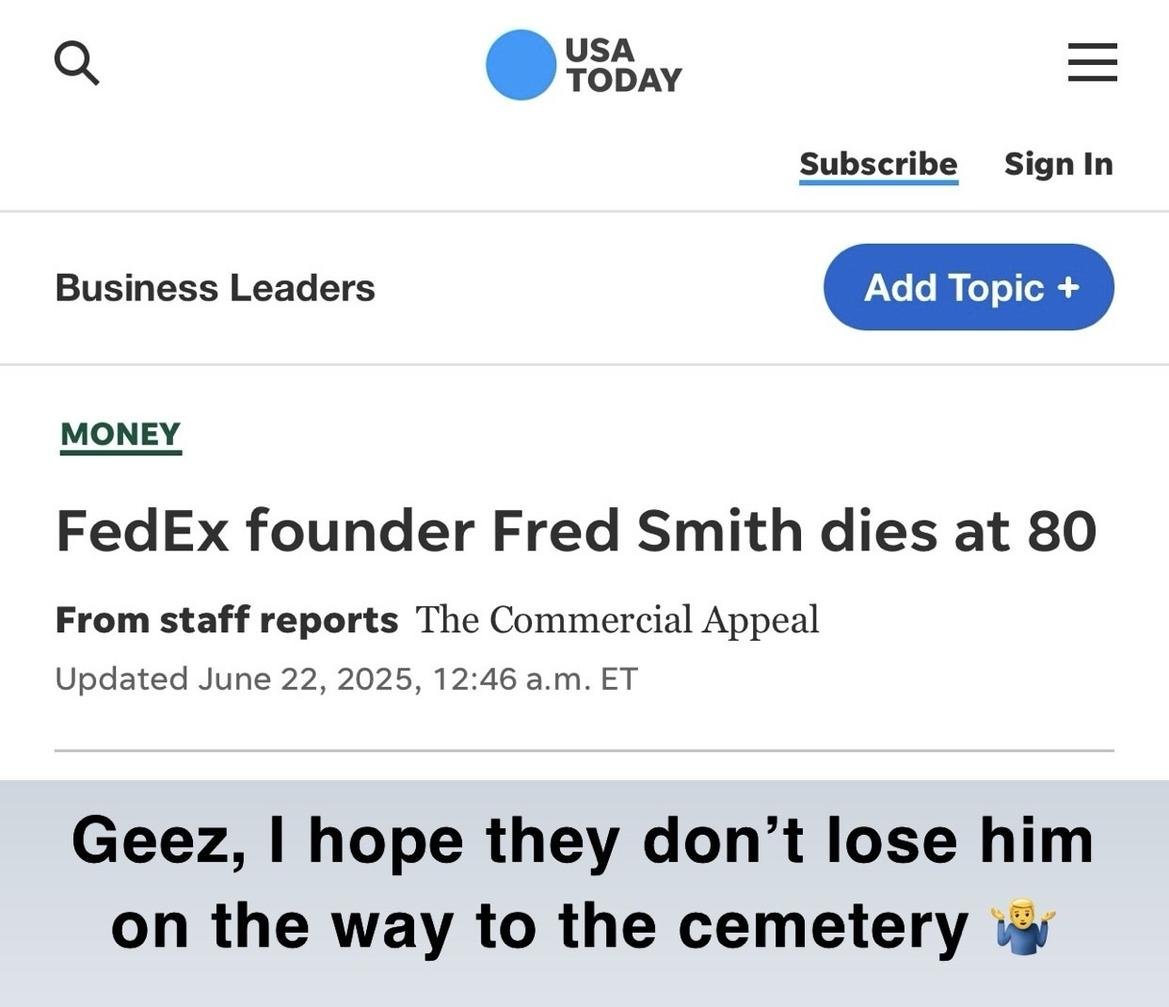This screenshot has width=1169, height=1007.
Task: Click the USA TODAY wordmark text
Action: (623, 65)
